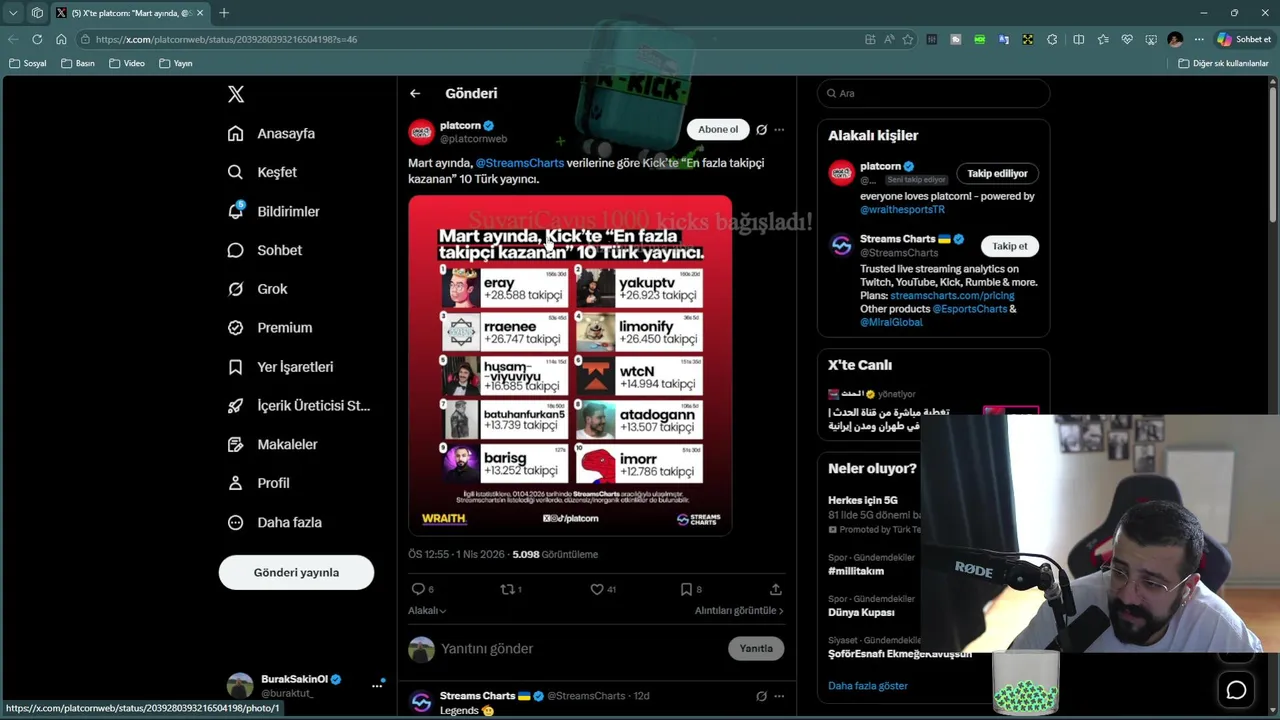Viewport: 1280px width, 720px height.
Task: Open the Basın bookmarks folder
Action: pos(78,63)
